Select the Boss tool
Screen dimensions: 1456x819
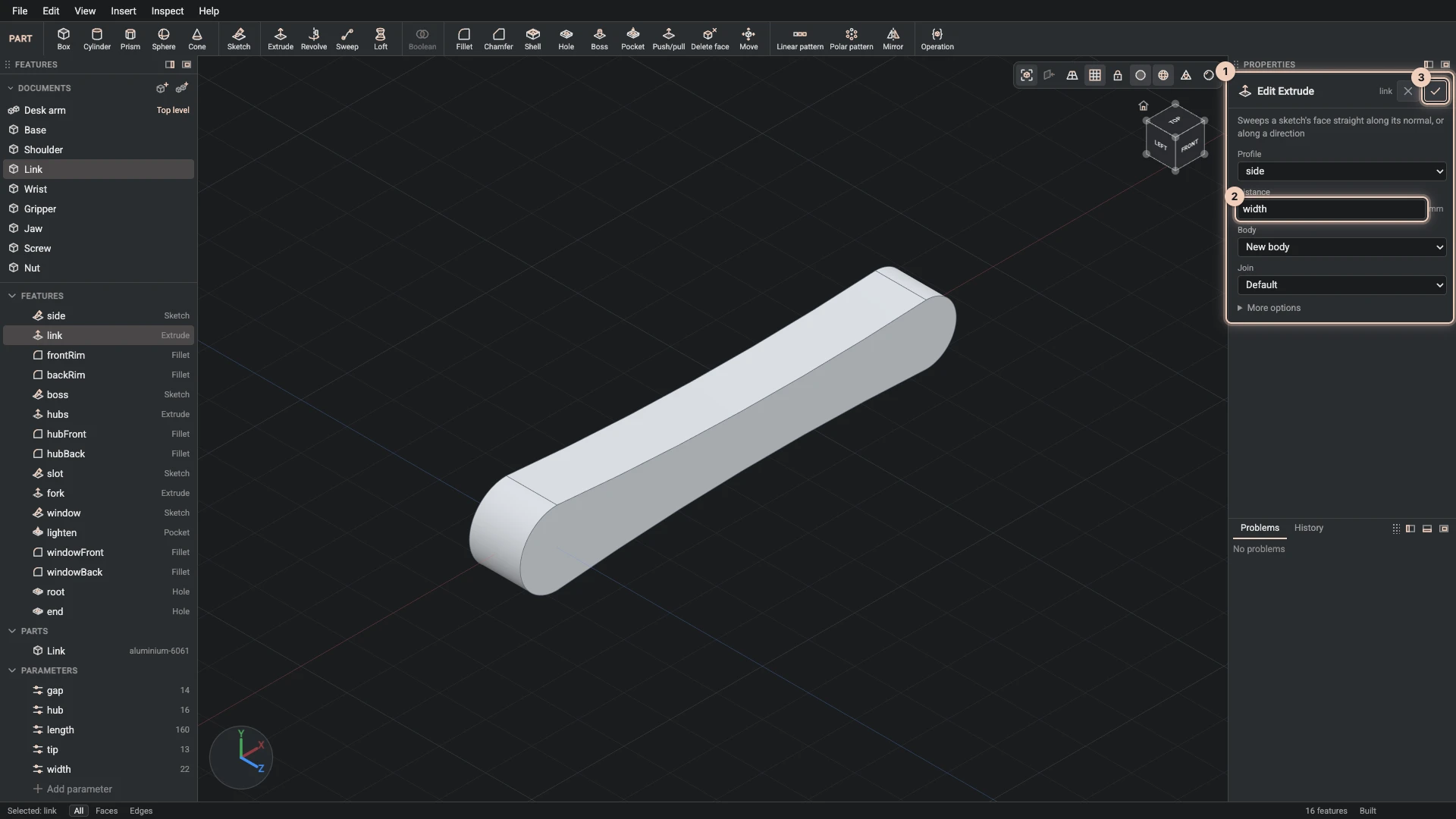point(600,39)
